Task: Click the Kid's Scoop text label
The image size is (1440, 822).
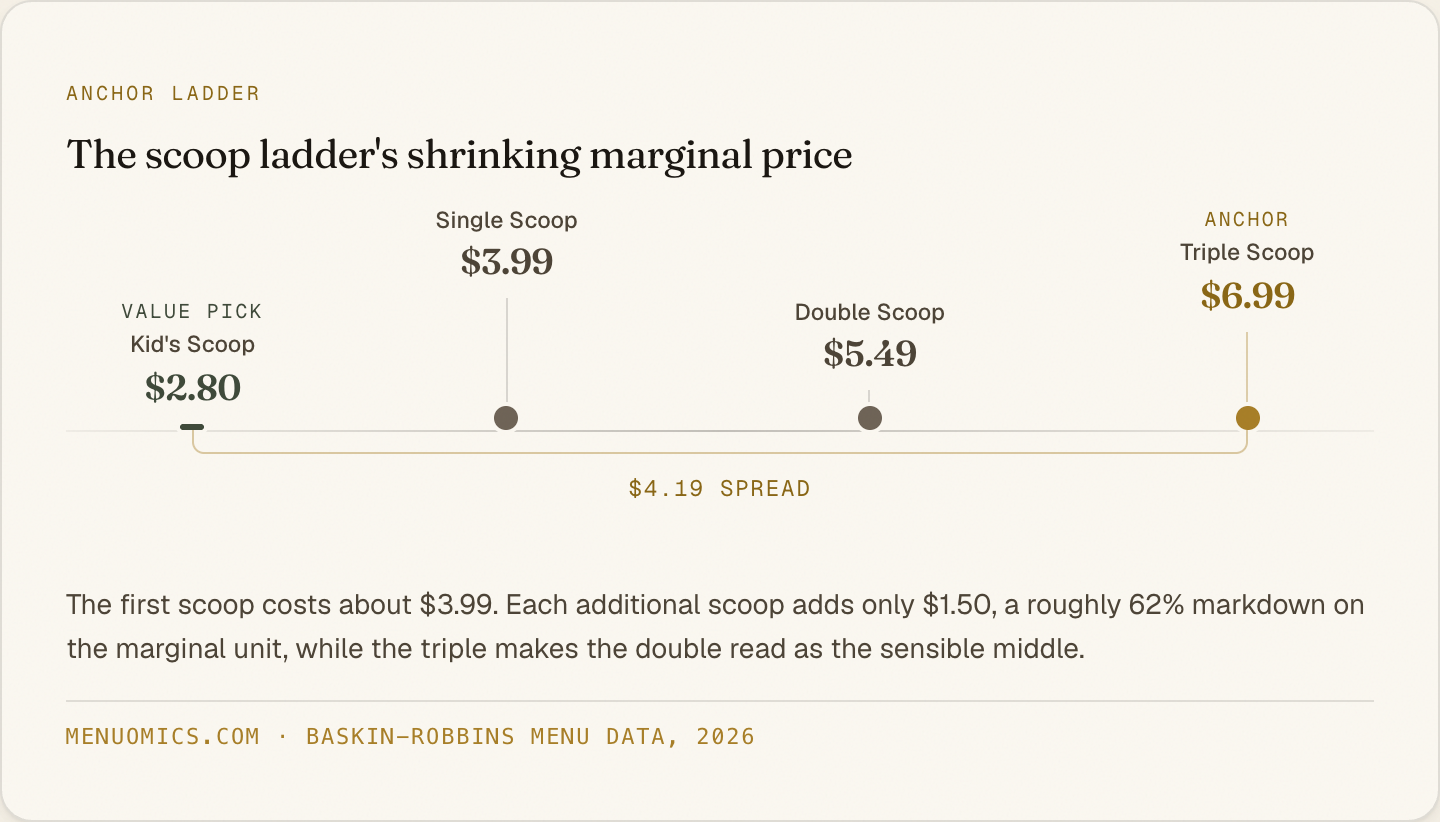Action: point(193,344)
